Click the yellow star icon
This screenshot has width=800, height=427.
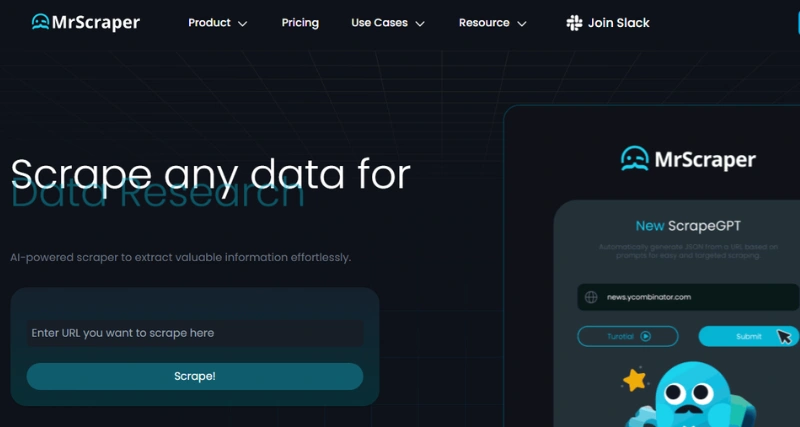click(634, 380)
